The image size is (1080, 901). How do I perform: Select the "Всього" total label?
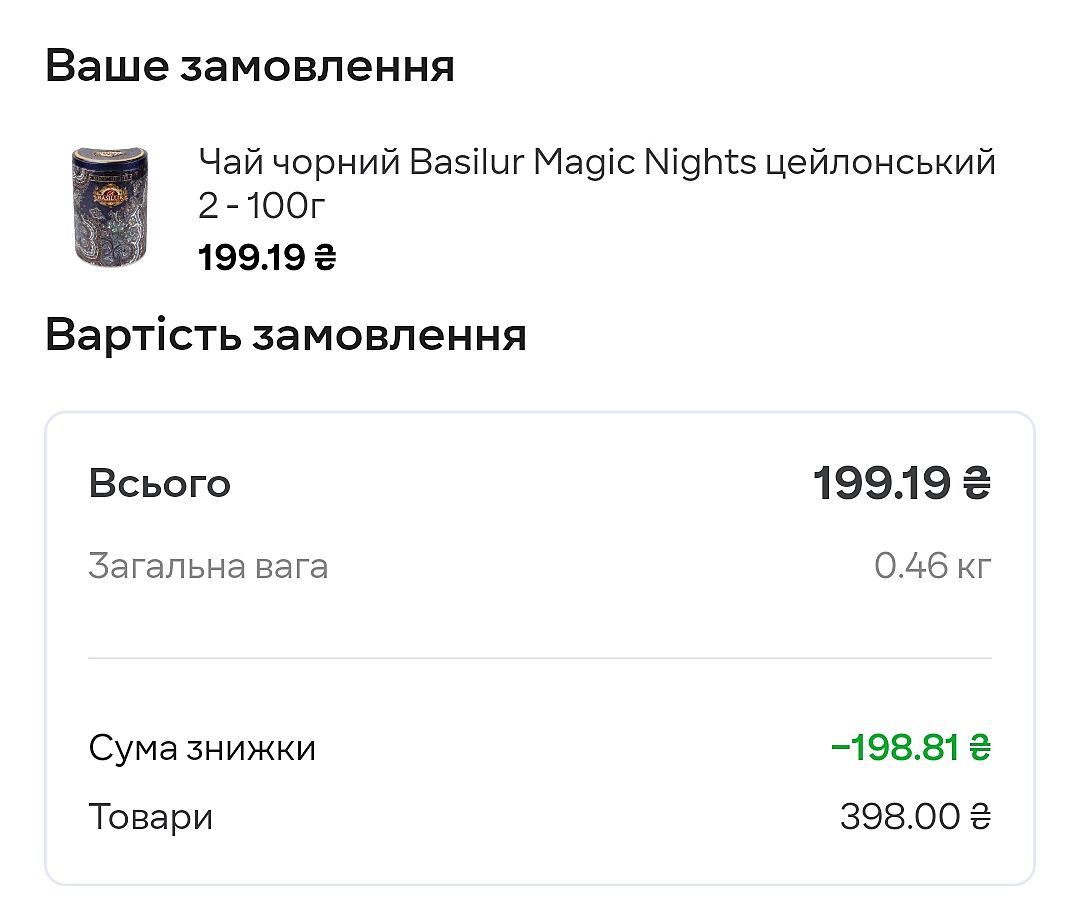pyautogui.click(x=160, y=484)
